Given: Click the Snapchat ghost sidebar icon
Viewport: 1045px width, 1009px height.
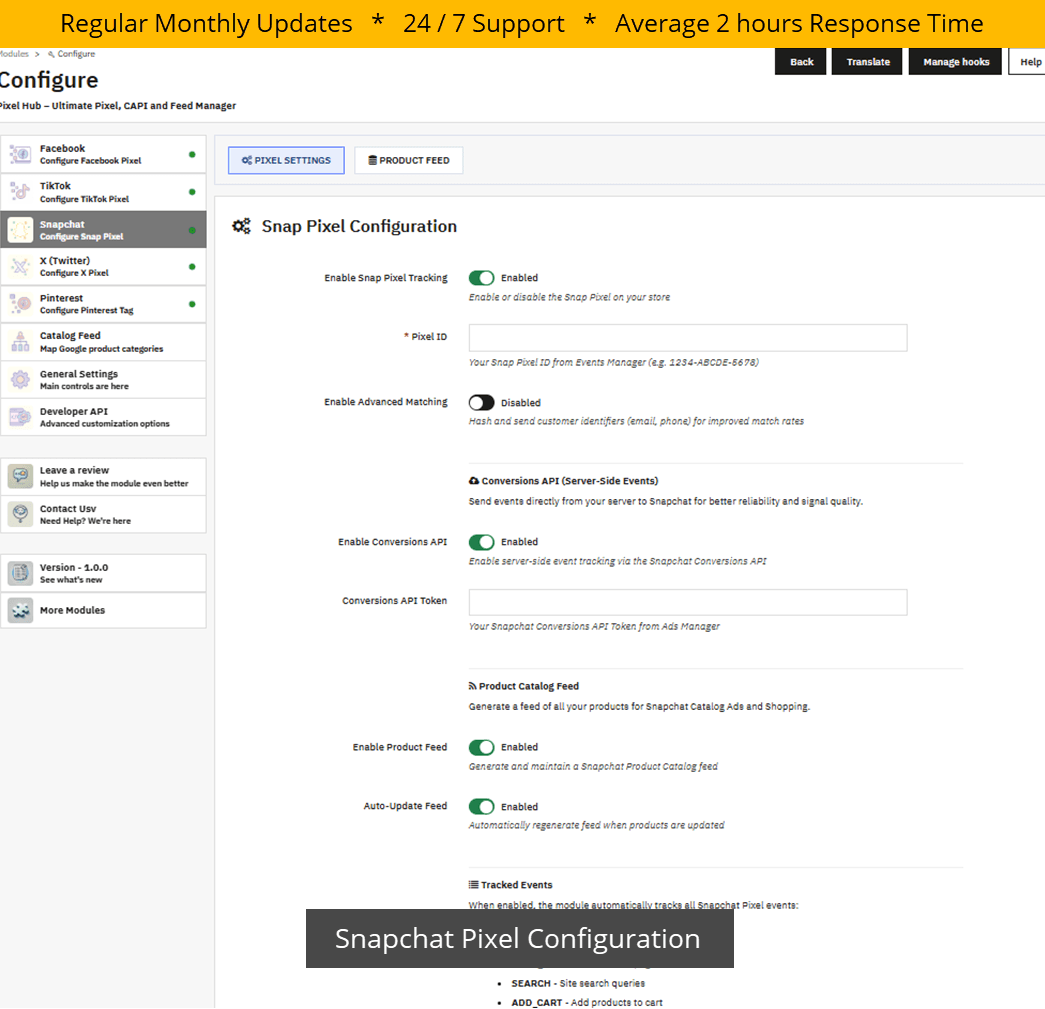Looking at the screenshot, I should coord(20,230).
